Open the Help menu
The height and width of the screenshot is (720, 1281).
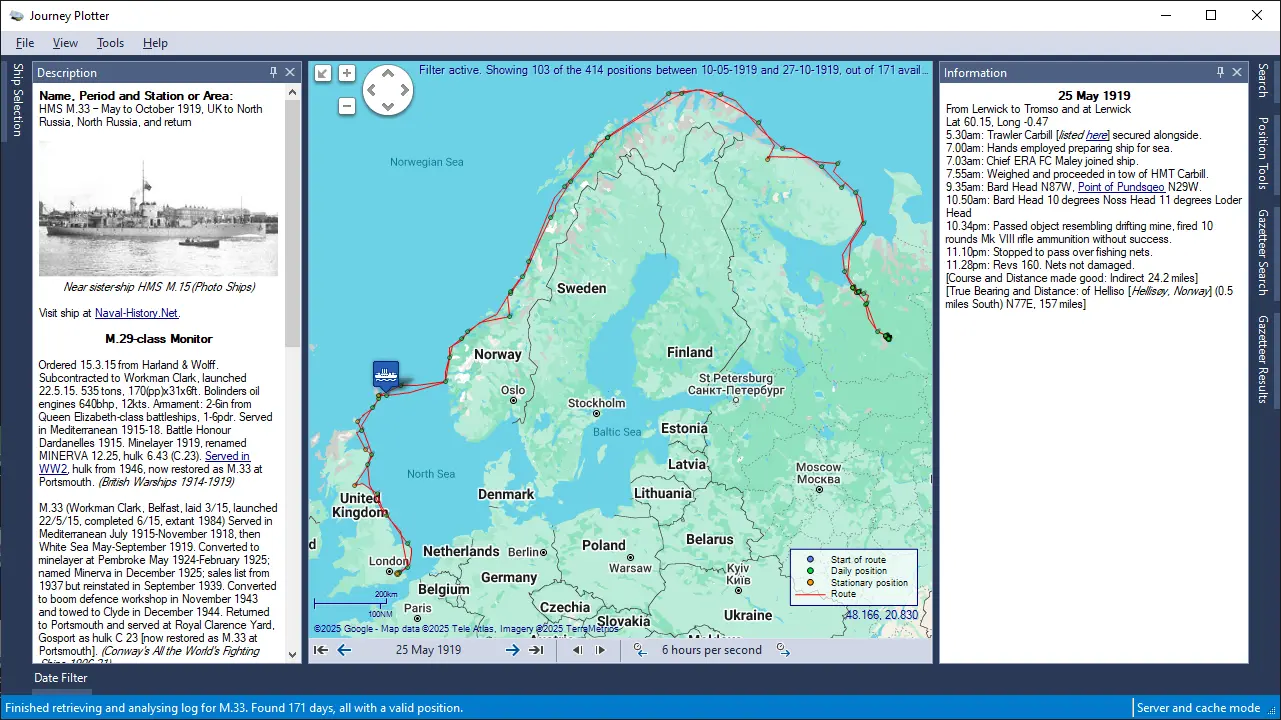[155, 43]
